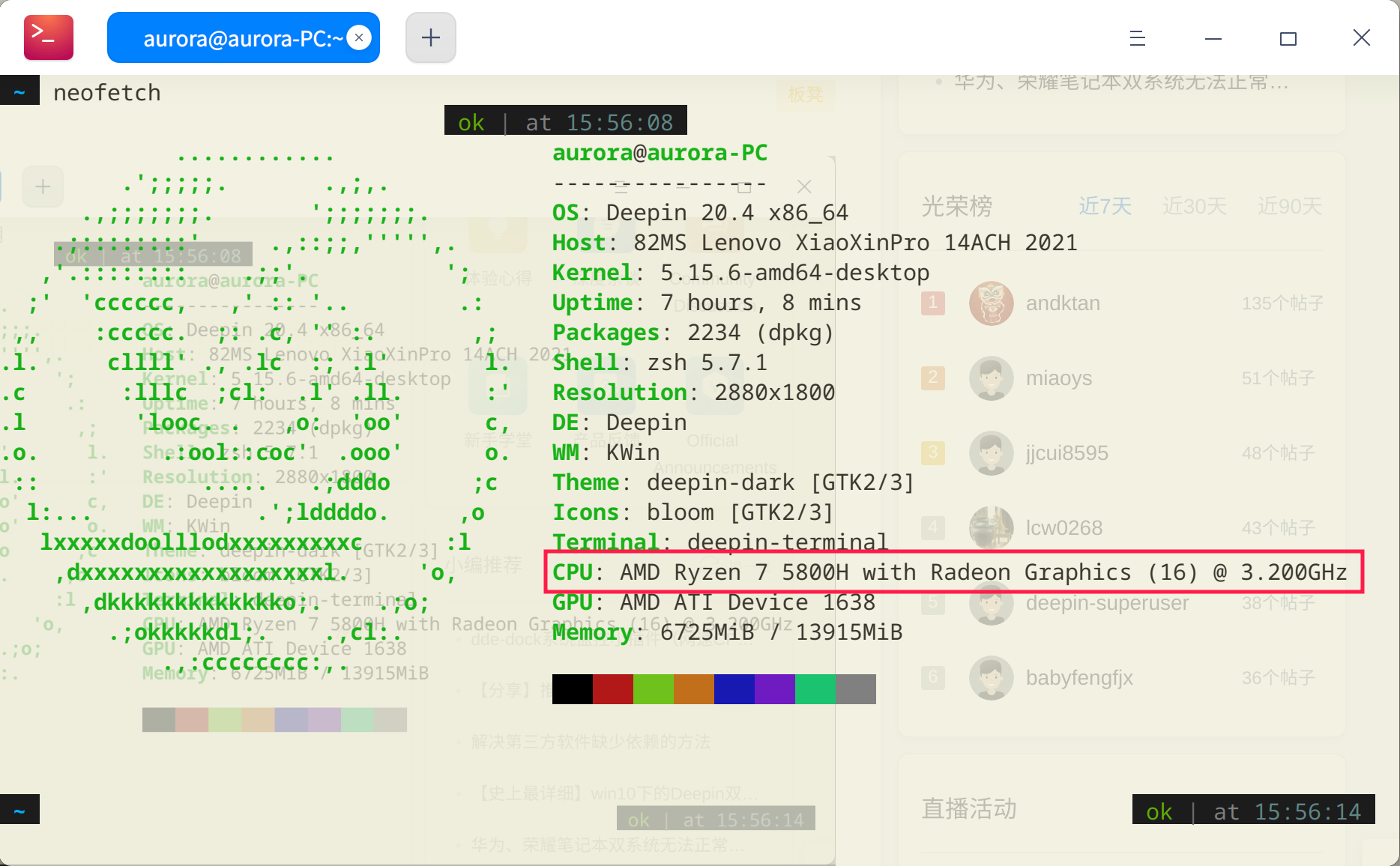
Task: Open the terminal main menu
Action: pos(1138,38)
